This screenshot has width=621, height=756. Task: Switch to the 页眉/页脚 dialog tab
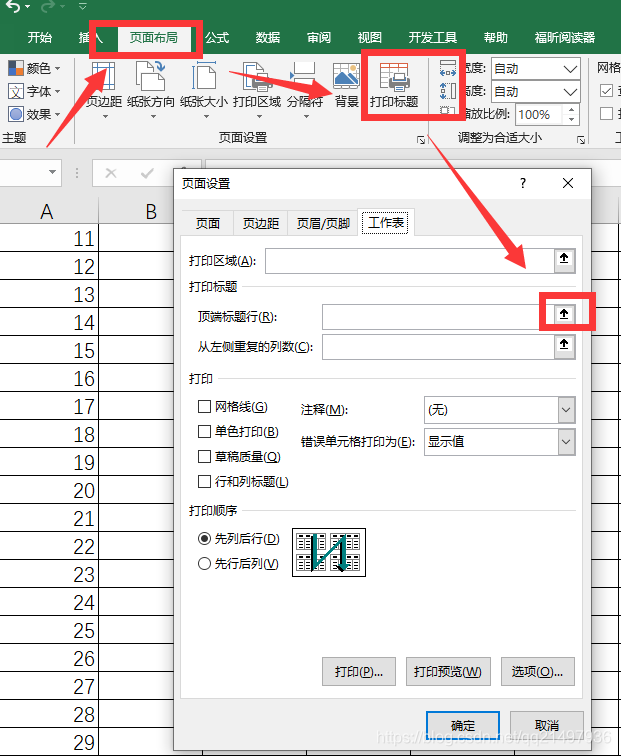pos(323,223)
